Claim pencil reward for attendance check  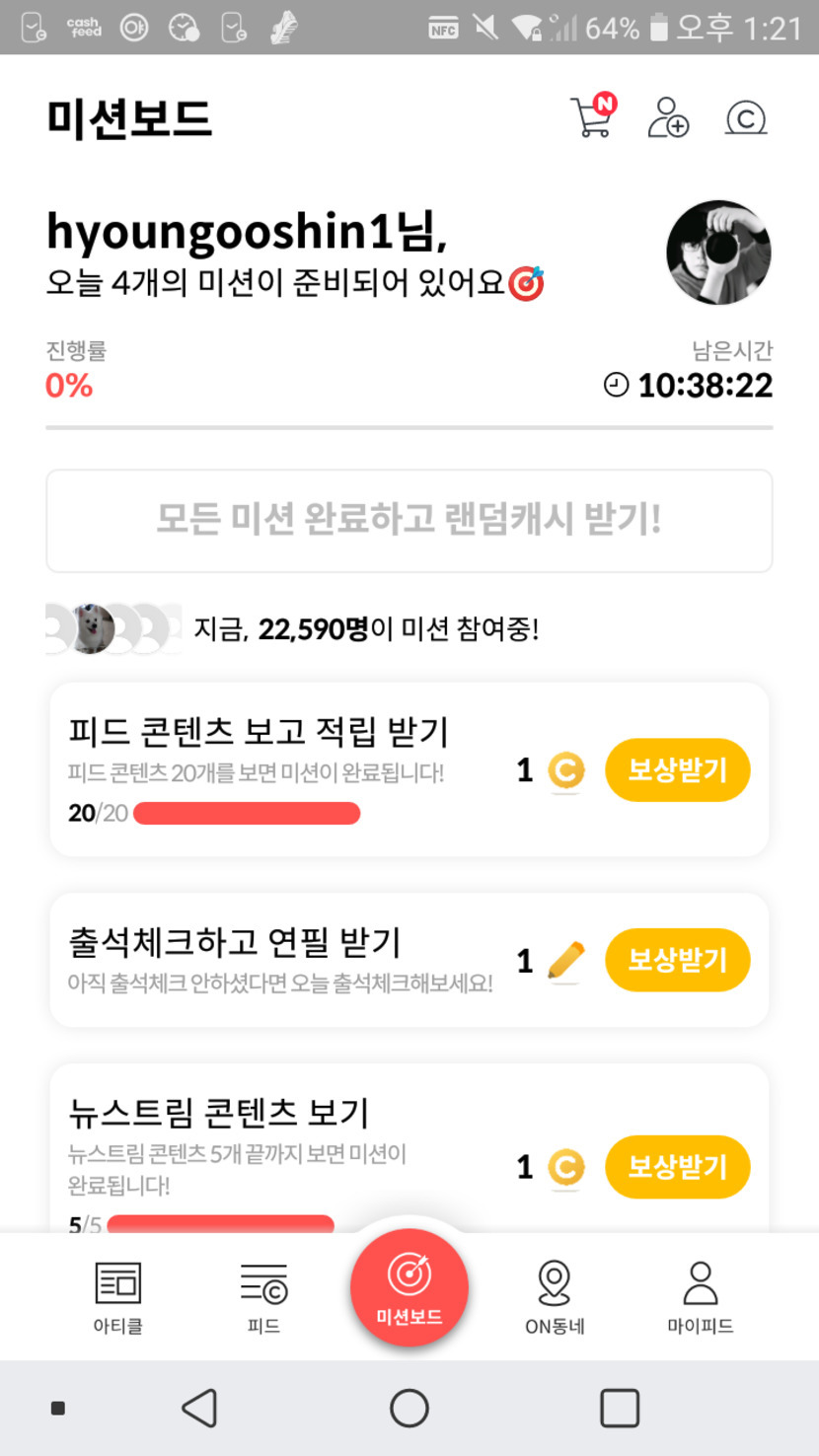tap(677, 960)
